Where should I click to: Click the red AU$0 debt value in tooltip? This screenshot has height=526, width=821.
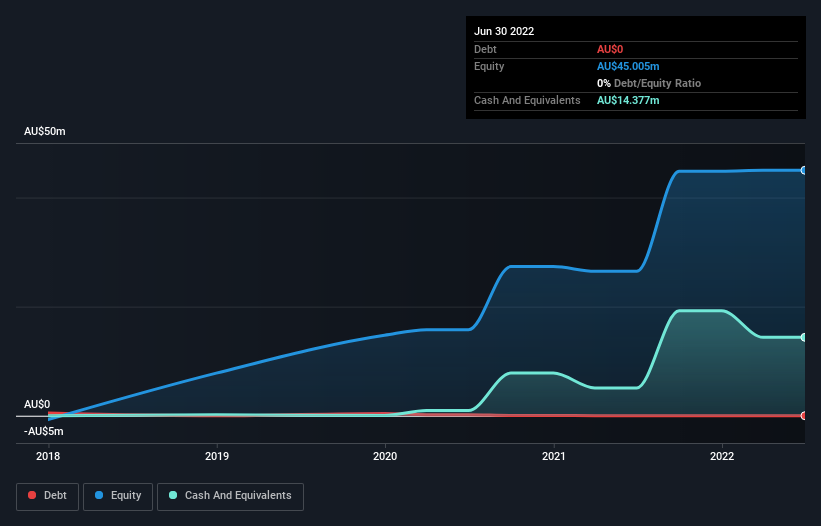610,49
